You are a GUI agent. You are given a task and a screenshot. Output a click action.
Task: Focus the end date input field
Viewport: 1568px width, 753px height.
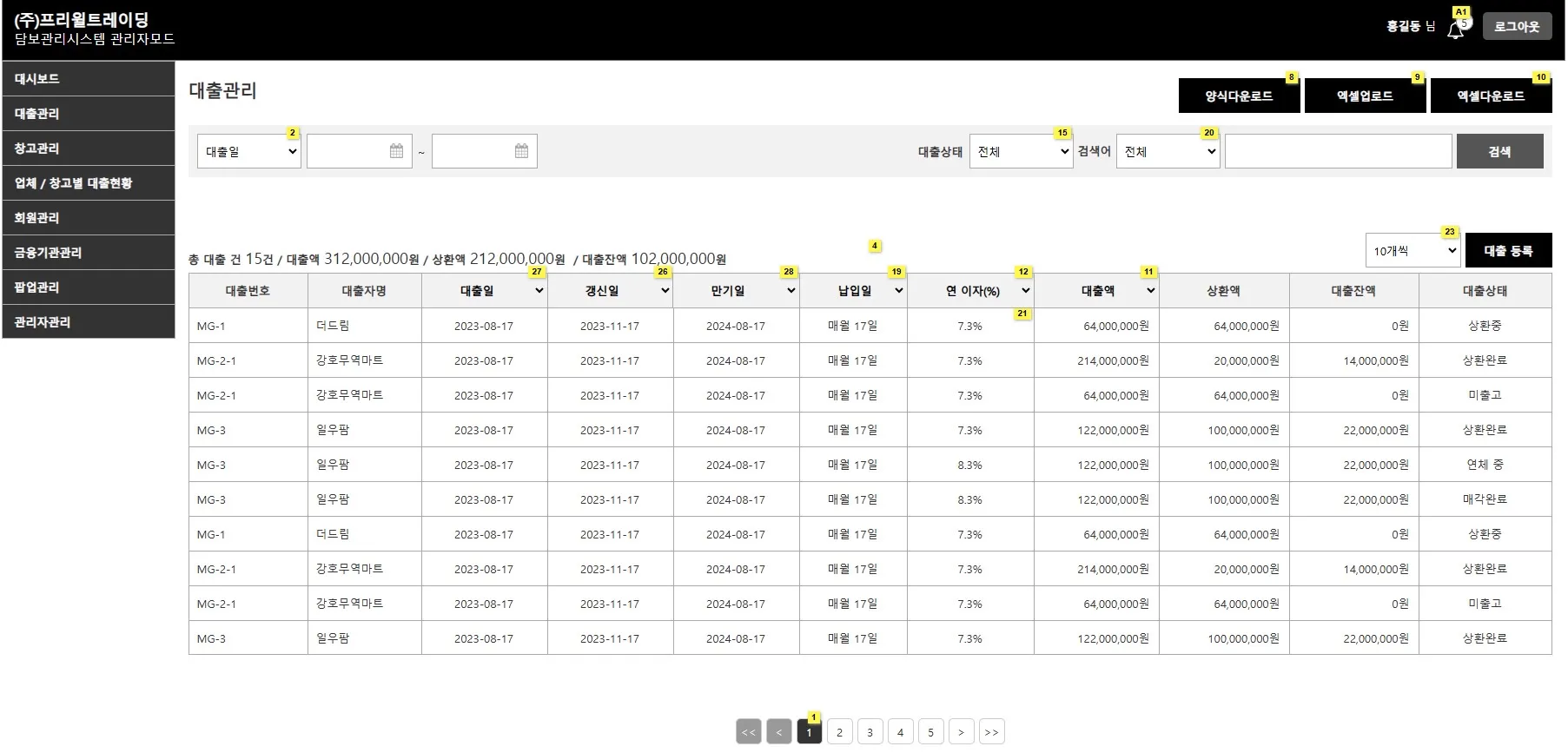[484, 151]
